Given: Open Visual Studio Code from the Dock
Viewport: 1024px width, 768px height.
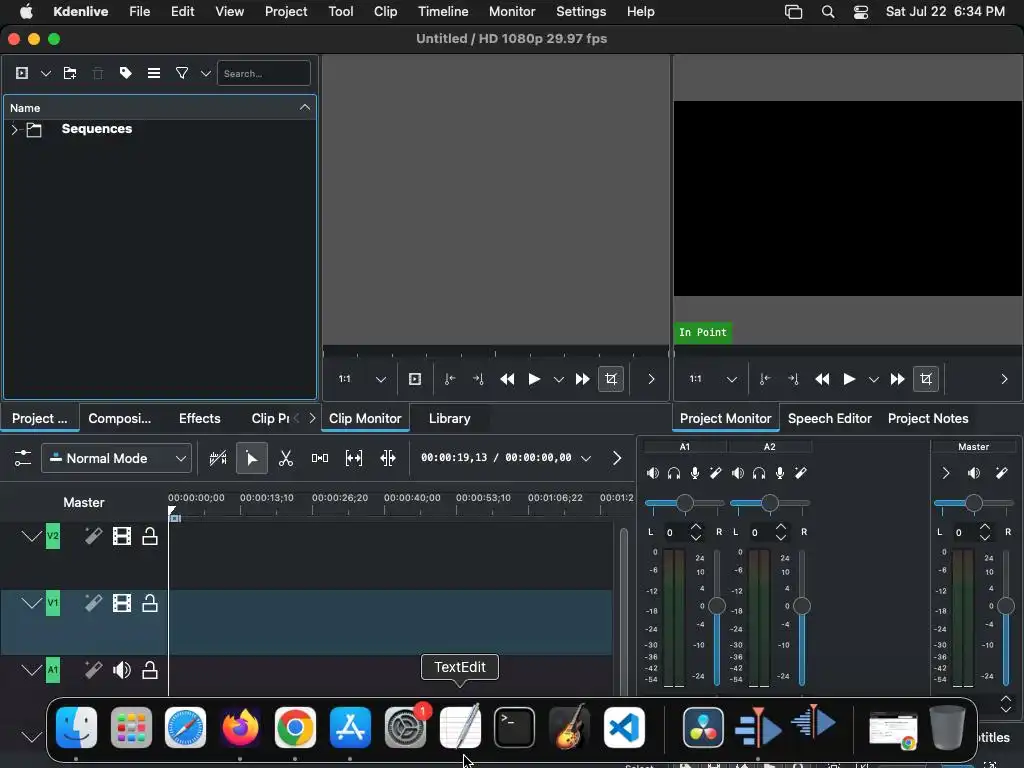Looking at the screenshot, I should (624, 728).
